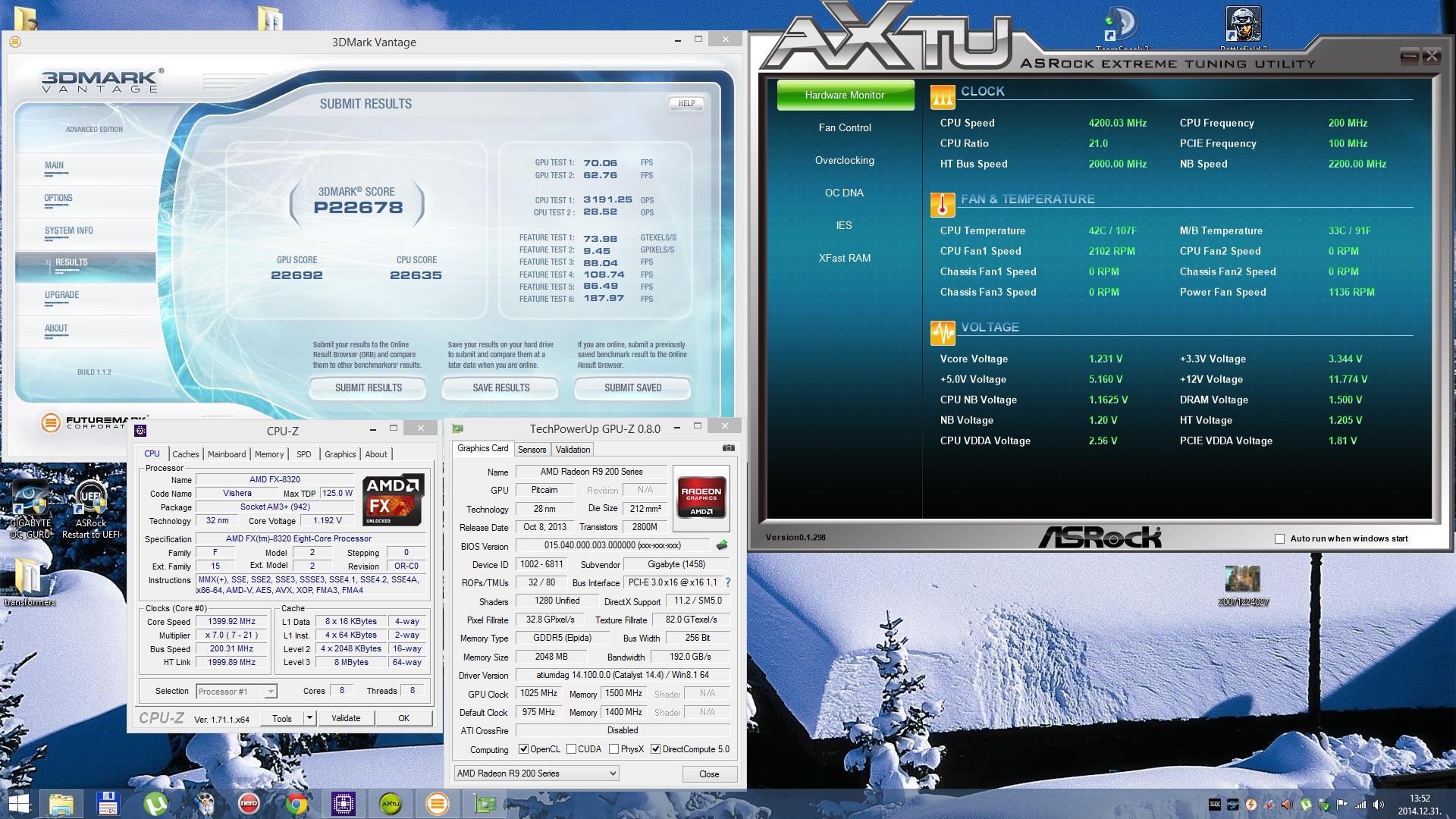Click the GPU-Z screenshot camera icon
1456x819 pixels.
coord(728,448)
